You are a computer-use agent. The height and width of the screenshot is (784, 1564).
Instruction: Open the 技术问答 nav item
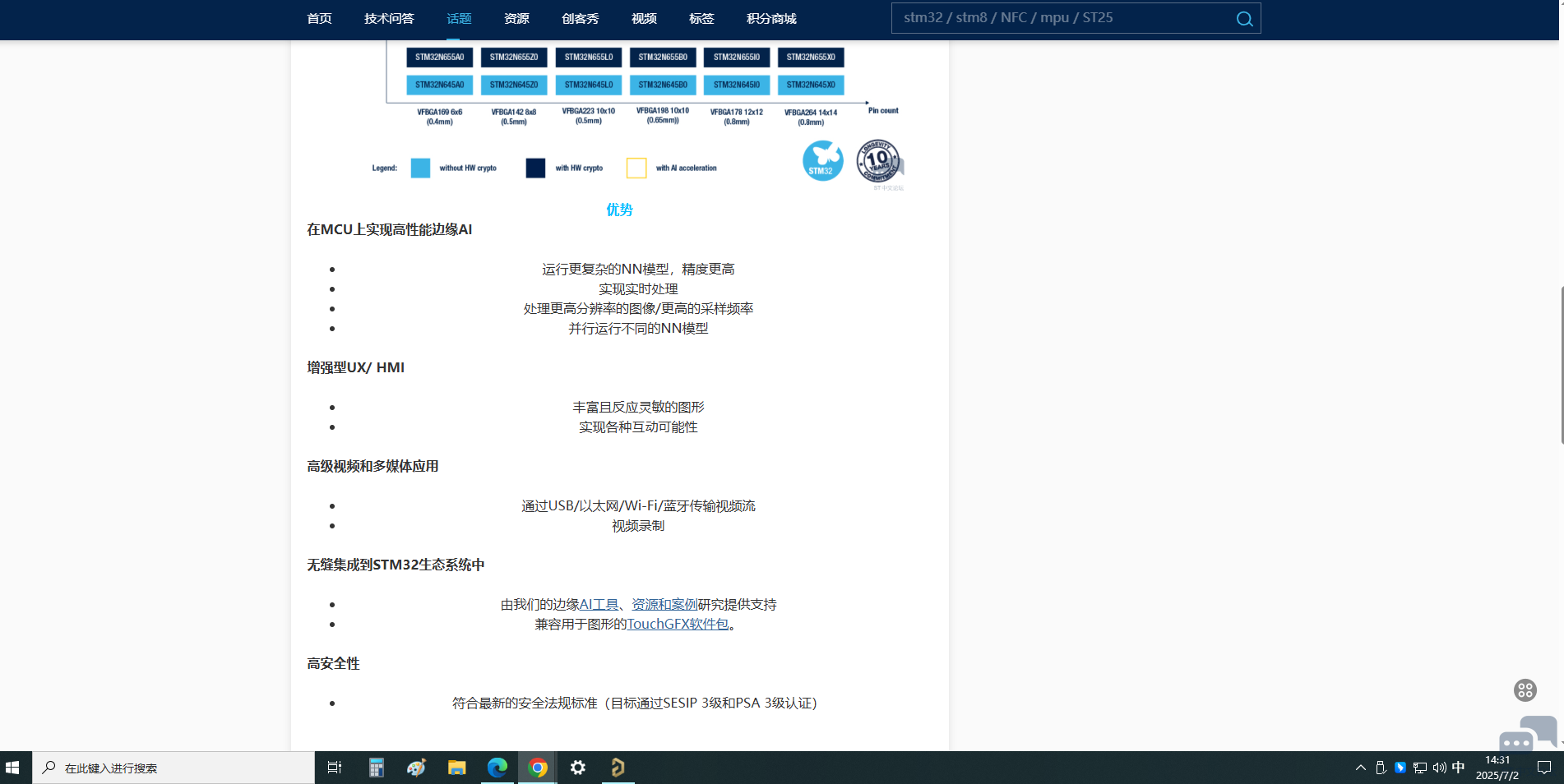coord(389,18)
